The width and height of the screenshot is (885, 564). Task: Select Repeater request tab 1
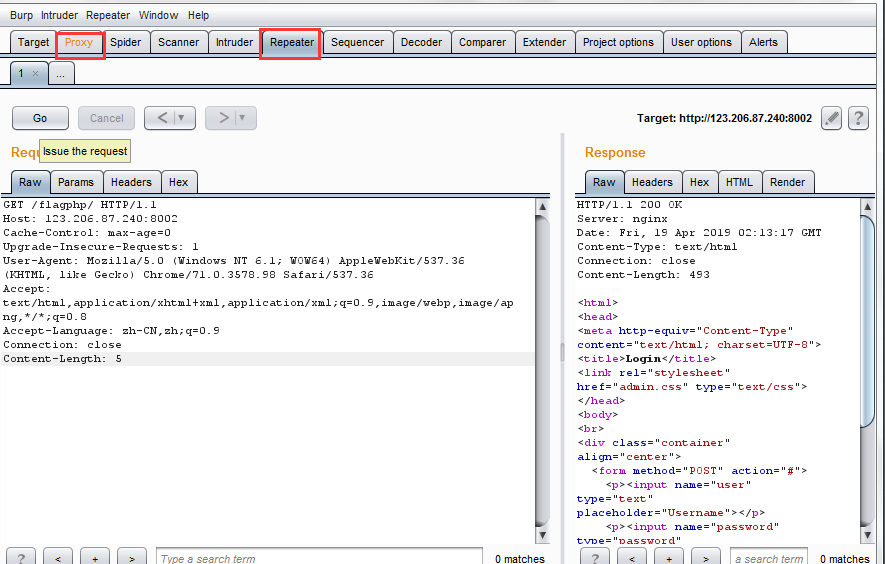(21, 73)
